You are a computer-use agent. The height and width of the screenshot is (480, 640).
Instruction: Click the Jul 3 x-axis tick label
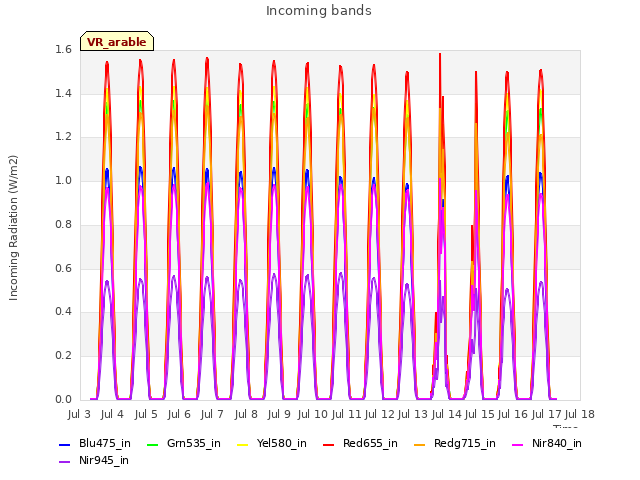click(x=79, y=414)
